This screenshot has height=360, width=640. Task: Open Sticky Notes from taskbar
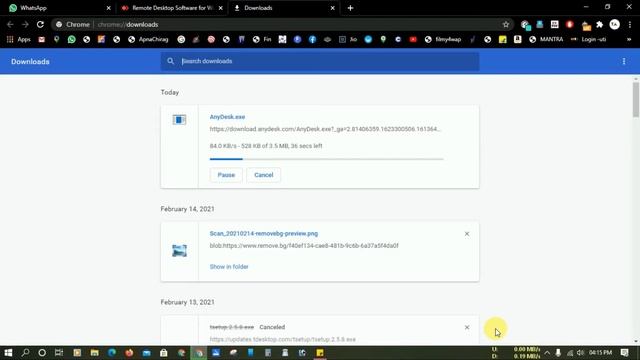coord(320,353)
